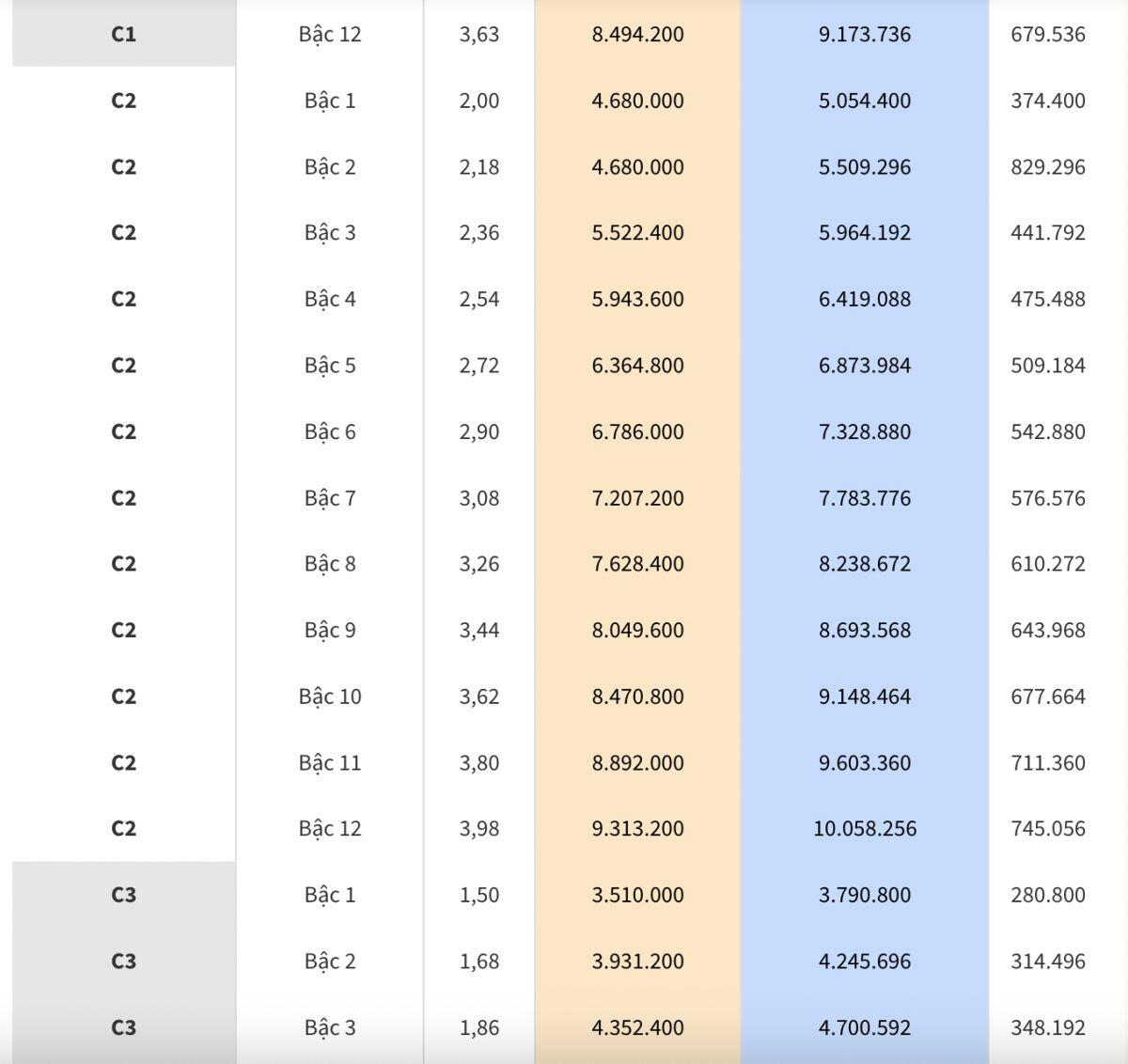Click the C1 cell in first row
This screenshot has height=1064, width=1128.
tap(123, 34)
